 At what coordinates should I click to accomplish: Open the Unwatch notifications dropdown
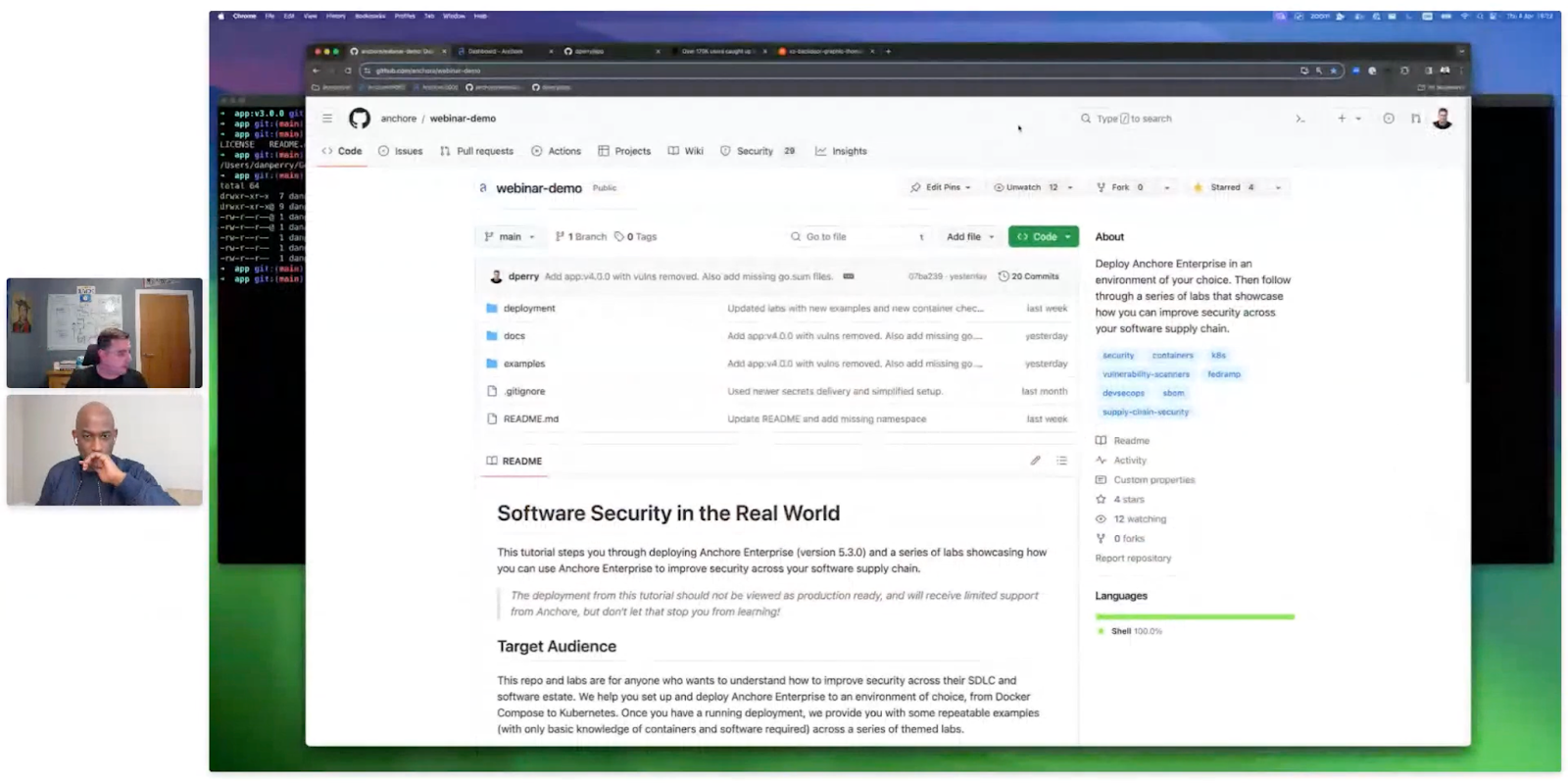(1033, 187)
